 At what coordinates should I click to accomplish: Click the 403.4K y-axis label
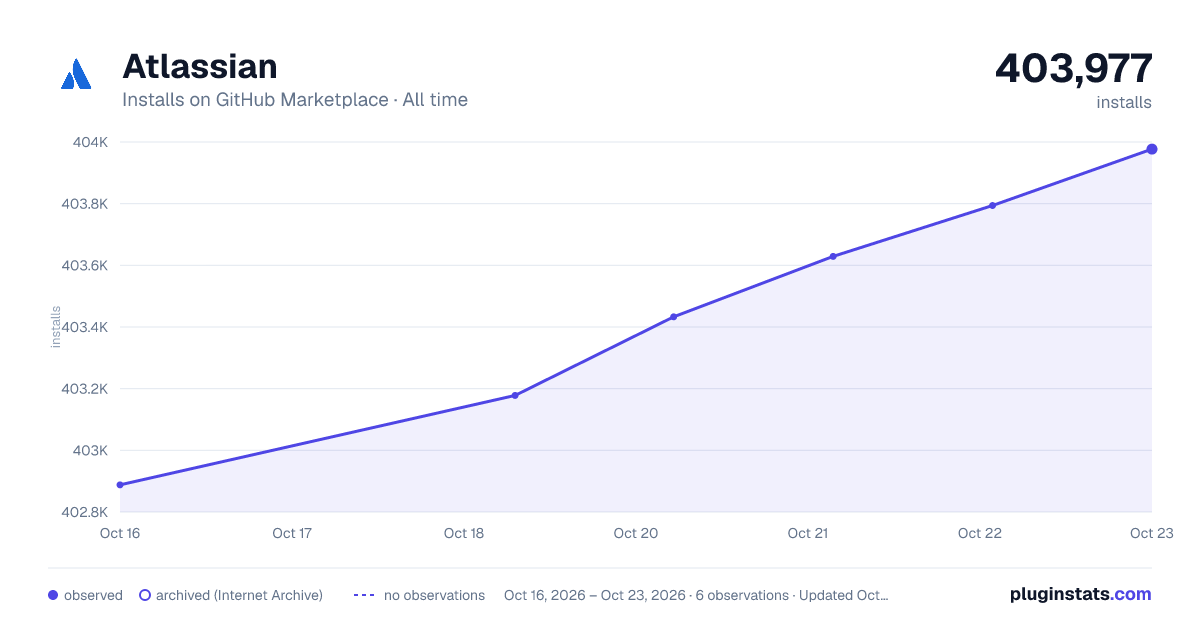click(84, 327)
